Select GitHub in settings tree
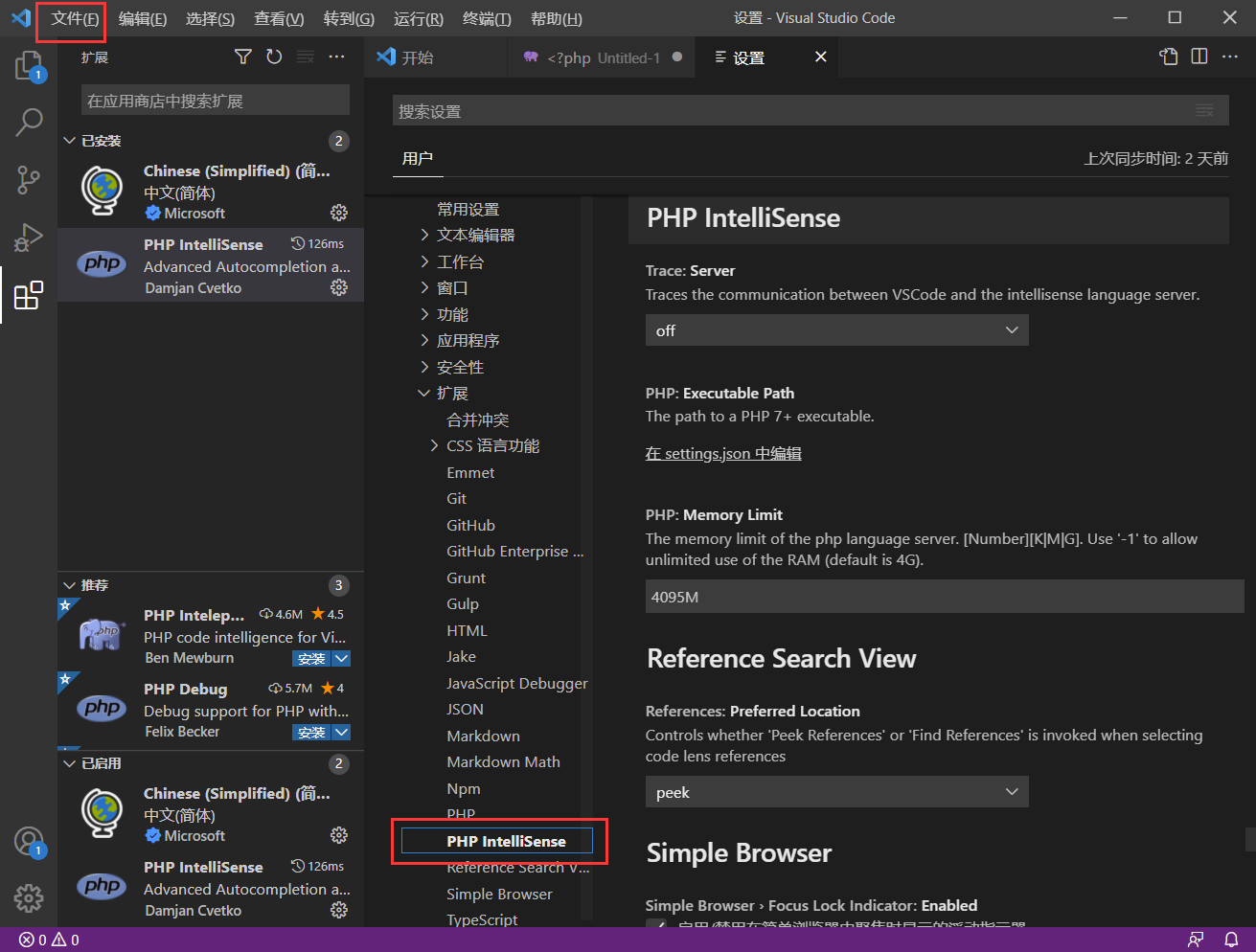This screenshot has width=1256, height=952. coord(470,525)
